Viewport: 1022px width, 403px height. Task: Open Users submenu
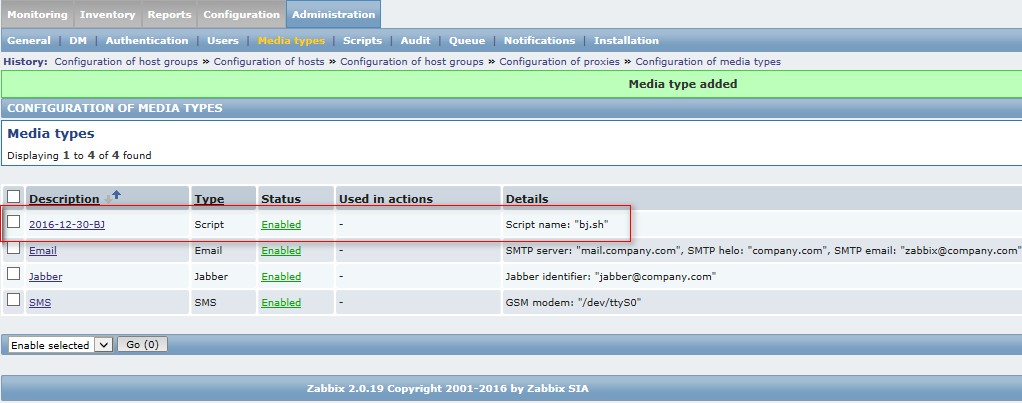[x=223, y=40]
